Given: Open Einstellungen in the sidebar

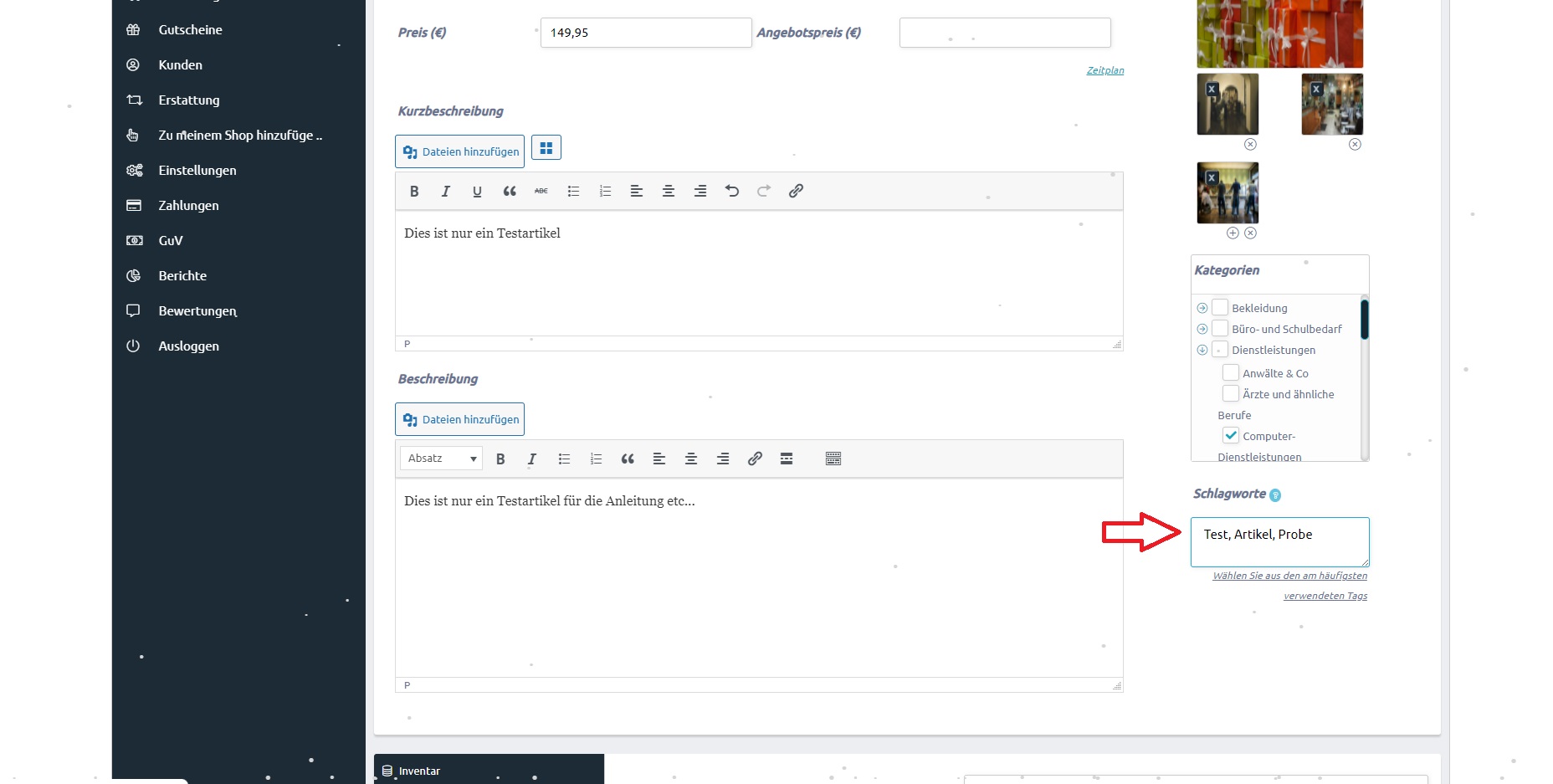Looking at the screenshot, I should (197, 170).
